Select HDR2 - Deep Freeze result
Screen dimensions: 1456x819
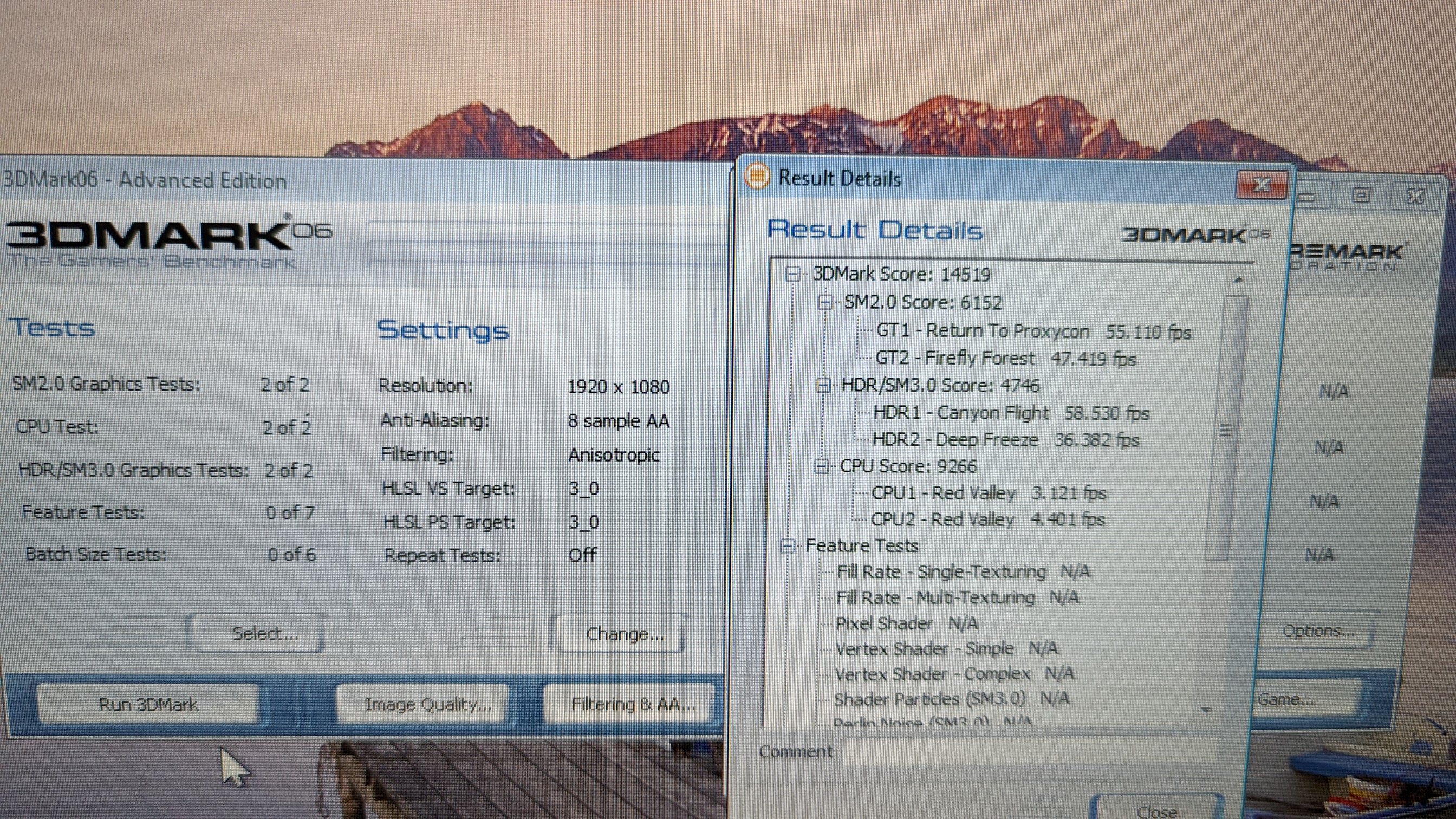pyautogui.click(x=955, y=440)
